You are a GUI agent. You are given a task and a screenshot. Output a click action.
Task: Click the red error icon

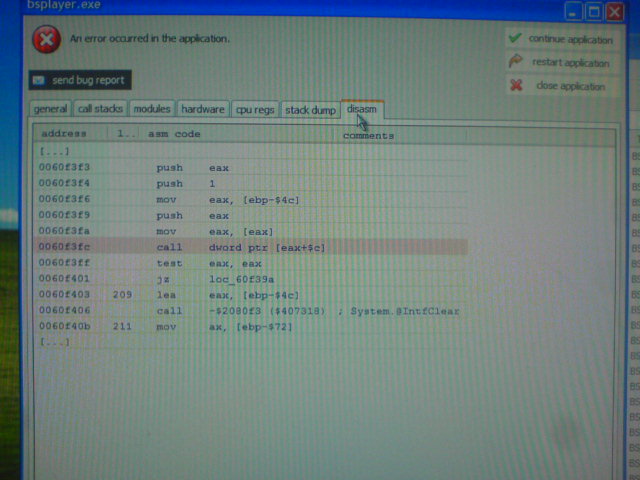[47, 40]
